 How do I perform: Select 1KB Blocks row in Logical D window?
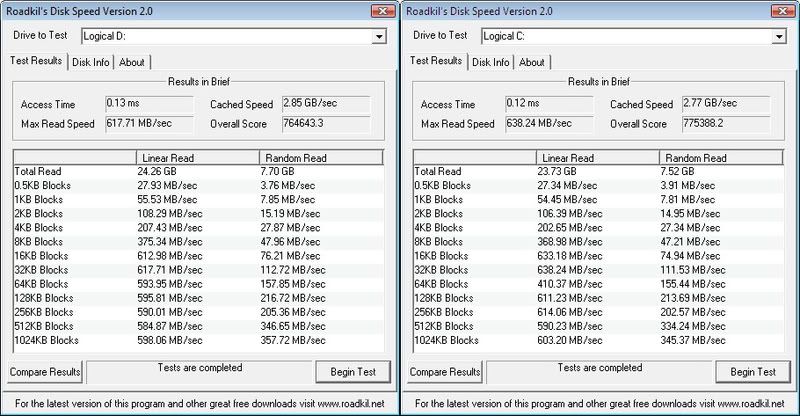198,200
